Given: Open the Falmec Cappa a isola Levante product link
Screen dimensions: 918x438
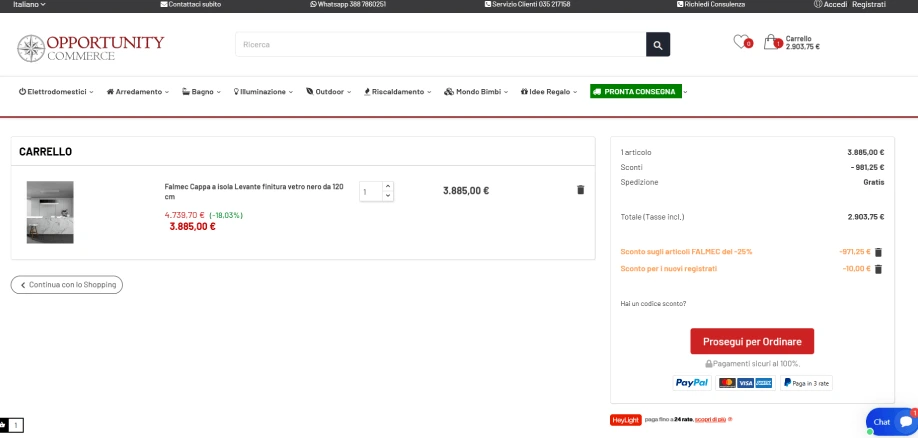Looking at the screenshot, I should (x=254, y=191).
